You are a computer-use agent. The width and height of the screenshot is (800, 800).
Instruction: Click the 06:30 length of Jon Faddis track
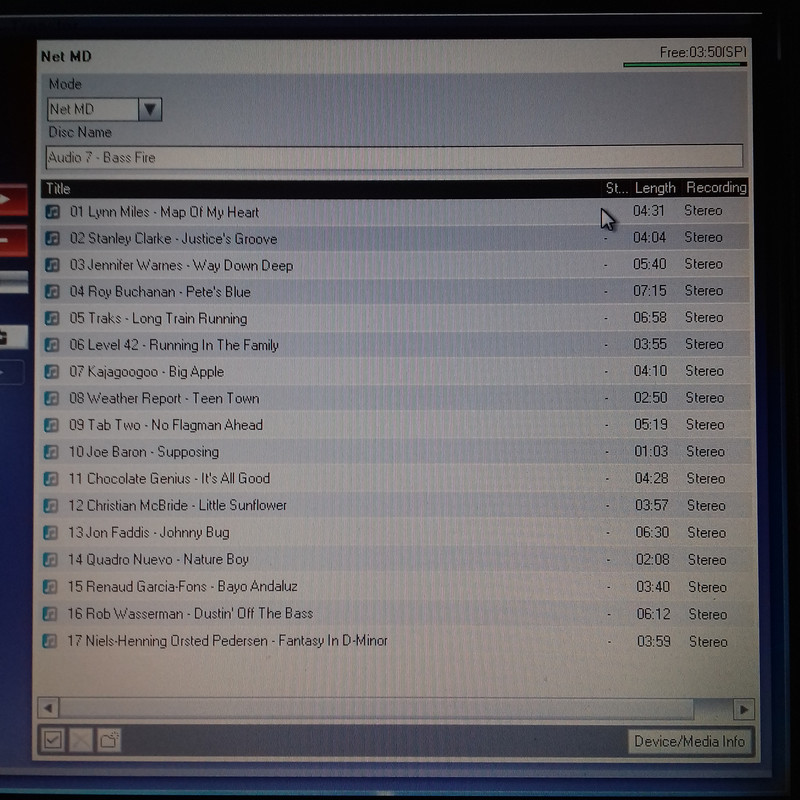click(x=653, y=532)
